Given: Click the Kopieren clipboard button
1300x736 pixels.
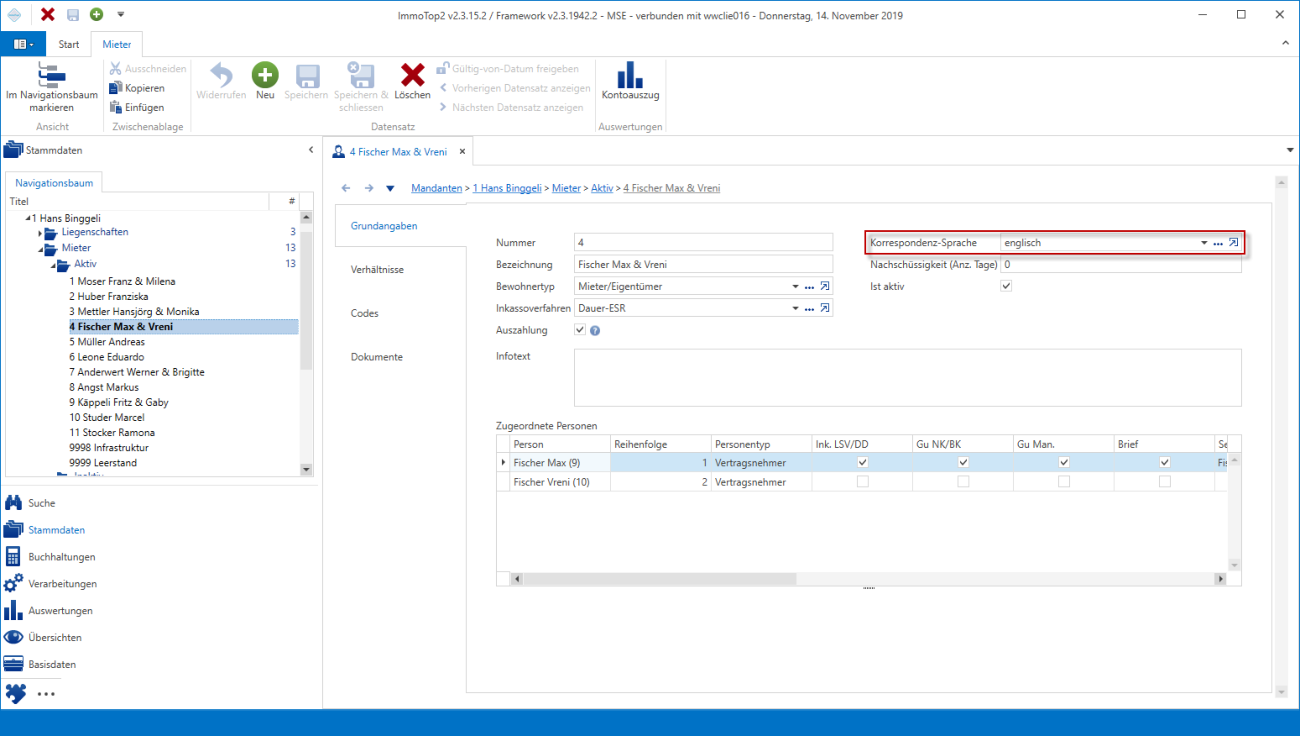Looking at the screenshot, I should 137,88.
